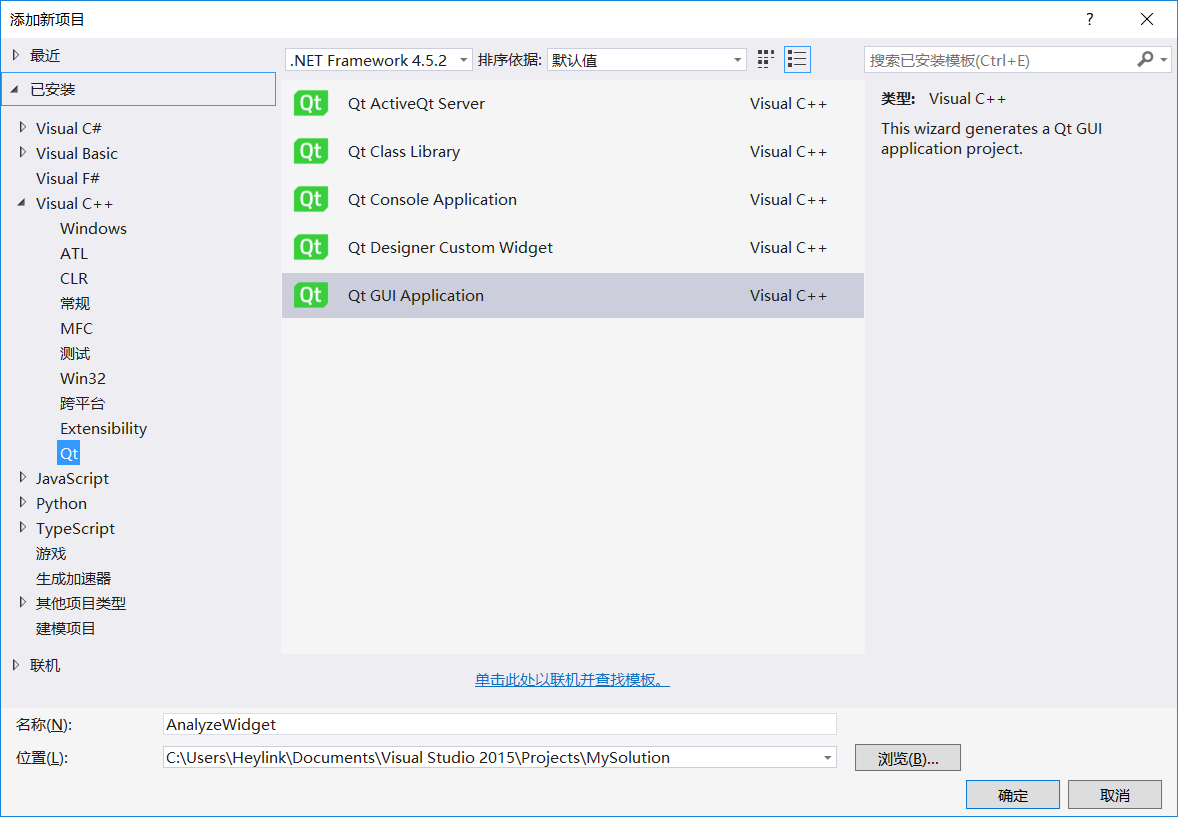Select MFC under Visual C++
Screen dimensions: 1178x817
point(77,328)
